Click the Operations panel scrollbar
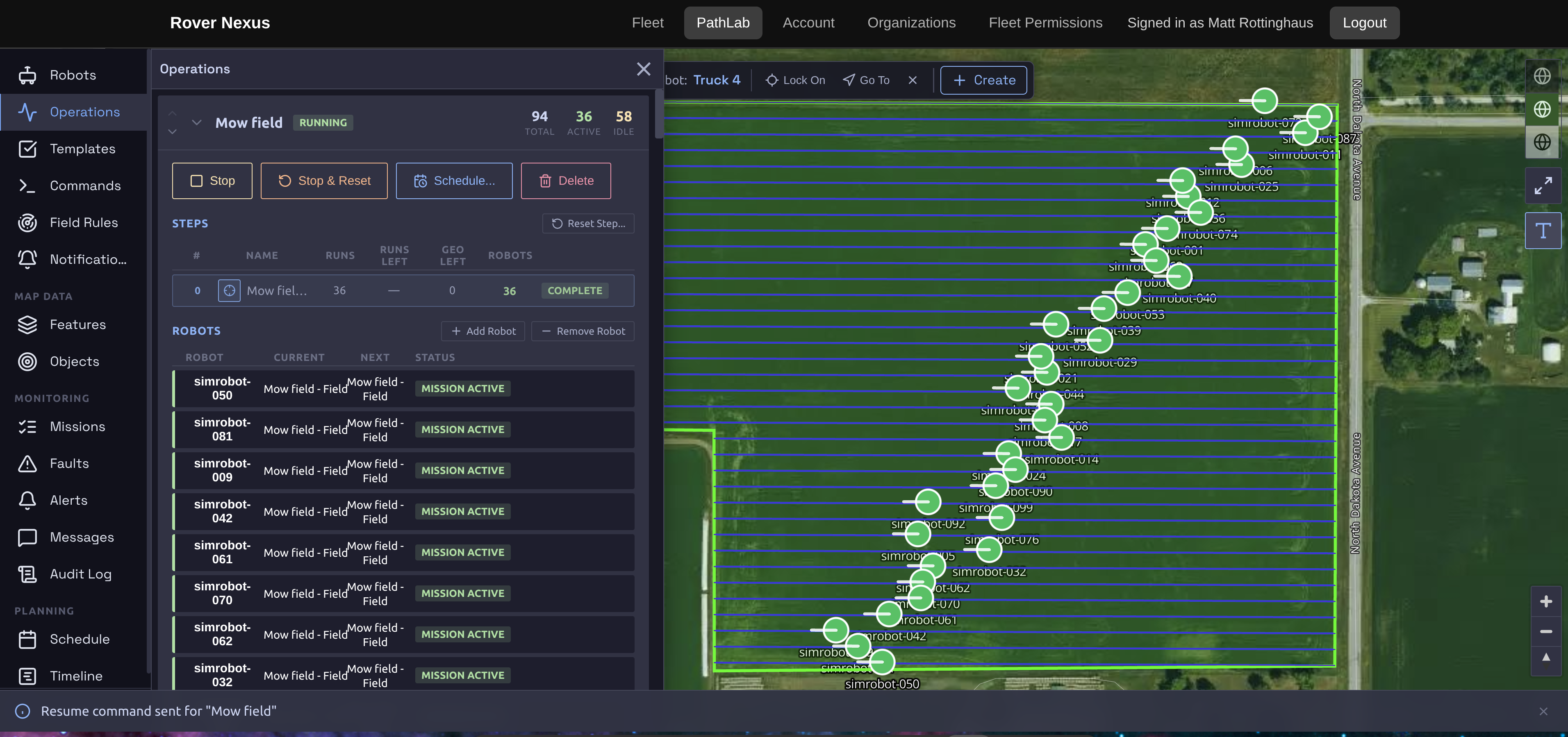Viewport: 1568px width, 737px height. pos(659,114)
